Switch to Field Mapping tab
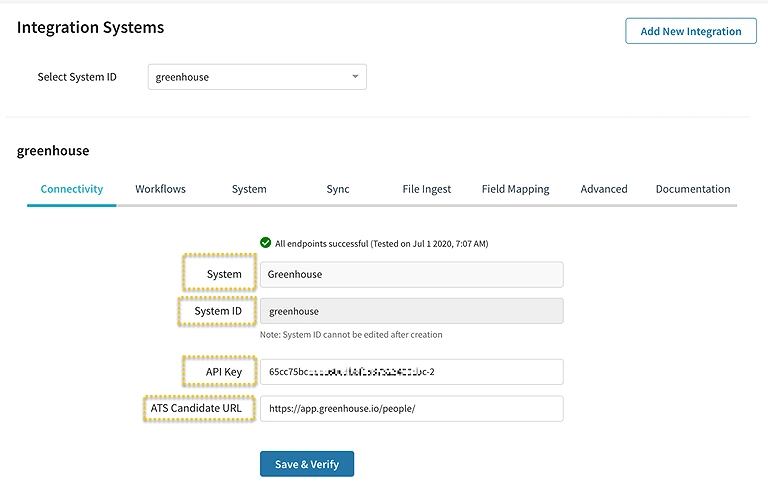The height and width of the screenshot is (490, 768). coord(515,189)
